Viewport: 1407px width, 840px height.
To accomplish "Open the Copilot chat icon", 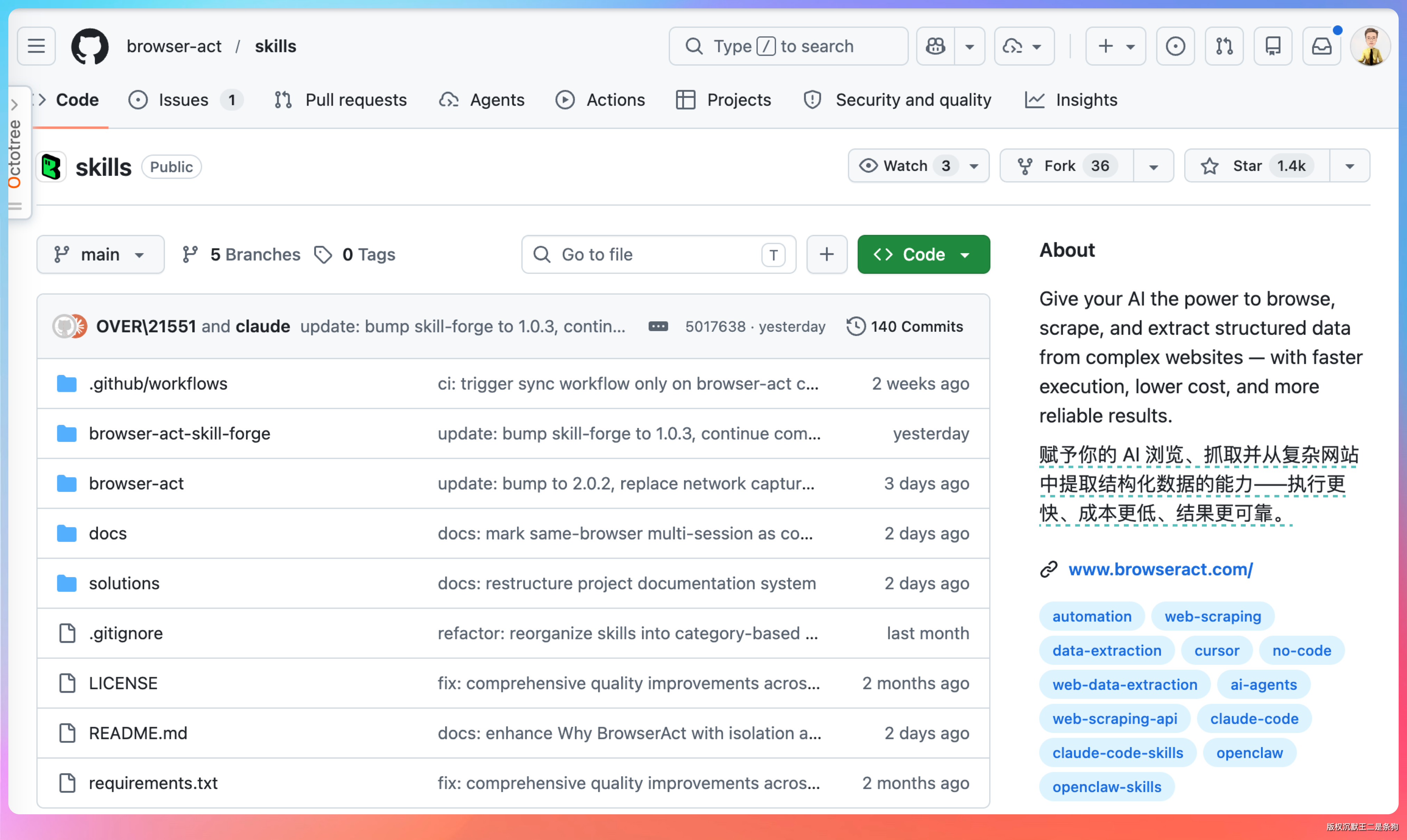I will pos(935,46).
